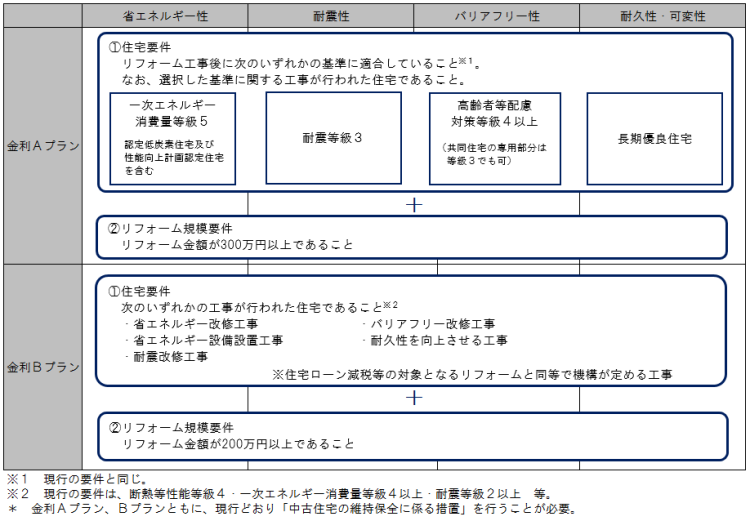The height and width of the screenshot is (521, 750).
Task: Click the 耐久性・可変性 column header
Action: coord(662,16)
